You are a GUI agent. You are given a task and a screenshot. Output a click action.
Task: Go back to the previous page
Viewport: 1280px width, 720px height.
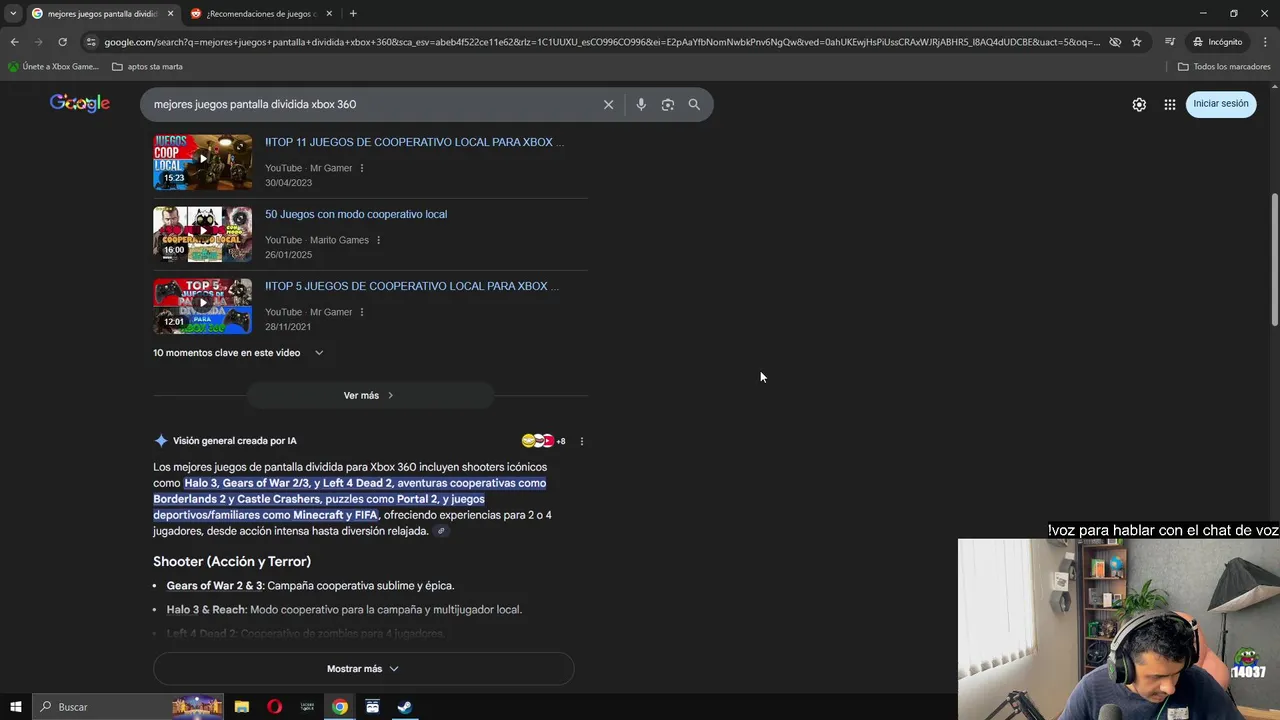pos(14,42)
